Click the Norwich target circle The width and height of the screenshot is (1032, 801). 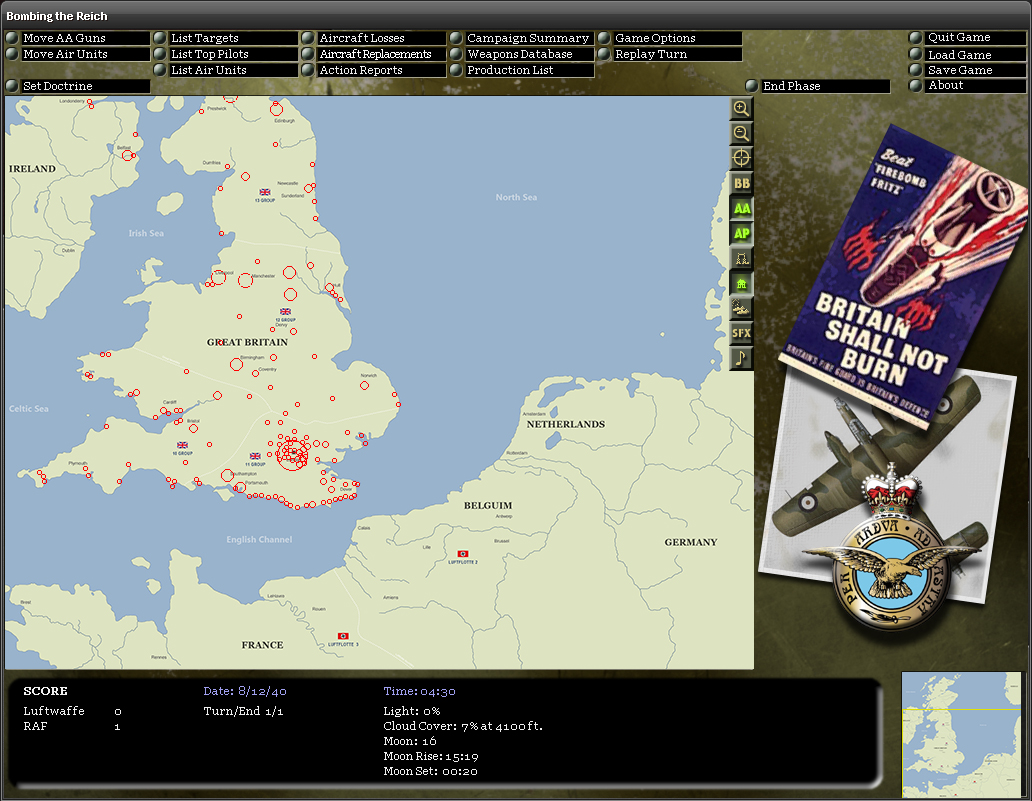coord(365,386)
